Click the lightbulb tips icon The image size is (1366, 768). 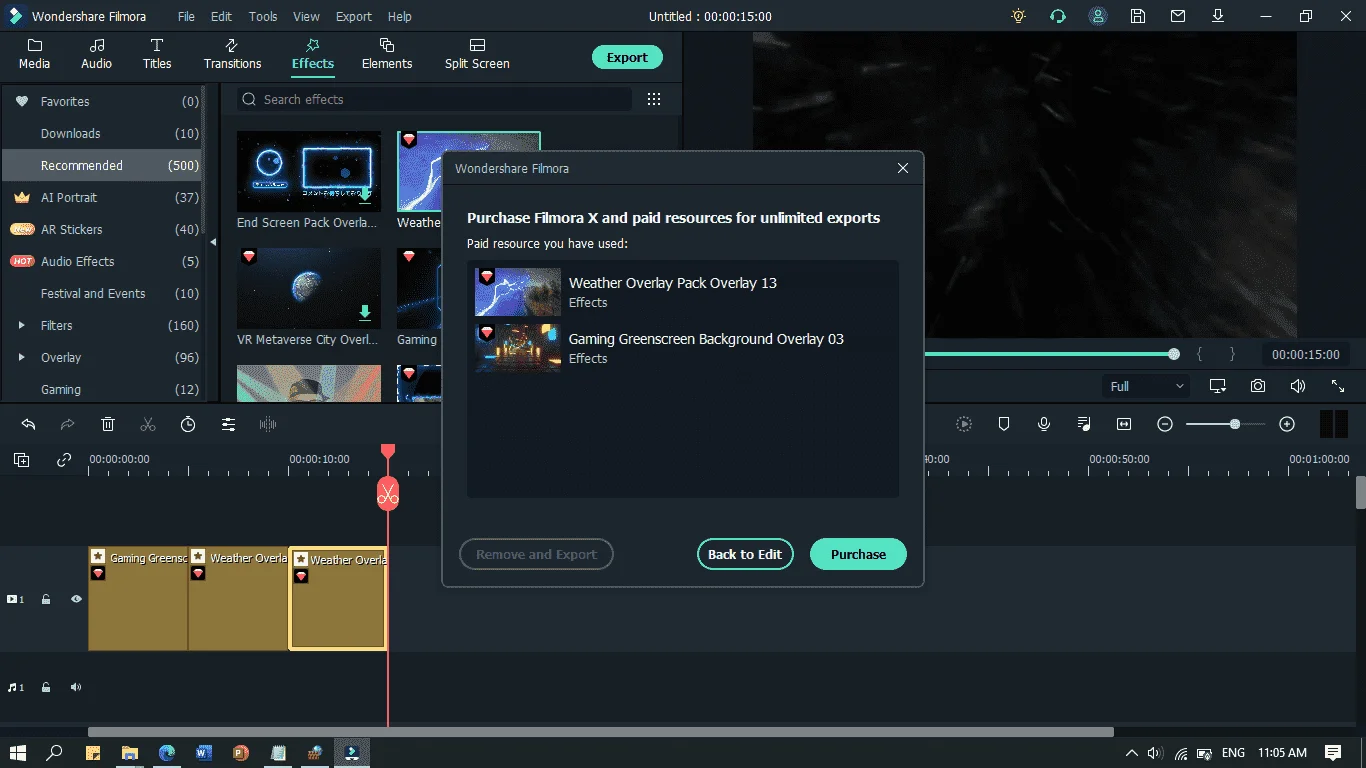pos(1018,16)
